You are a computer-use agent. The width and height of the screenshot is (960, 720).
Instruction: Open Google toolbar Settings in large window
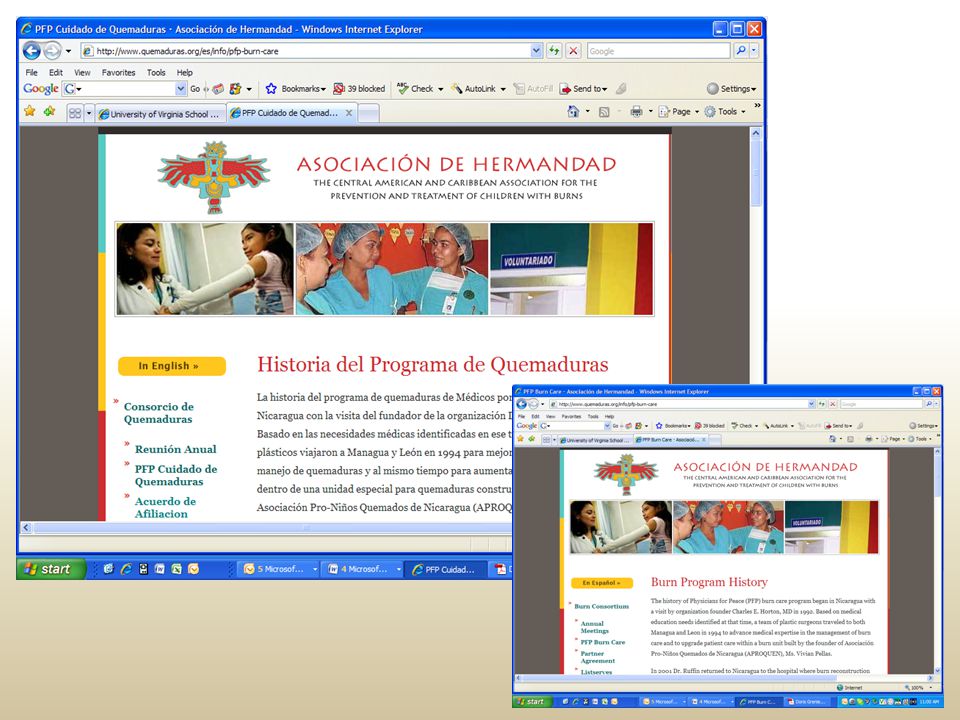coord(731,89)
